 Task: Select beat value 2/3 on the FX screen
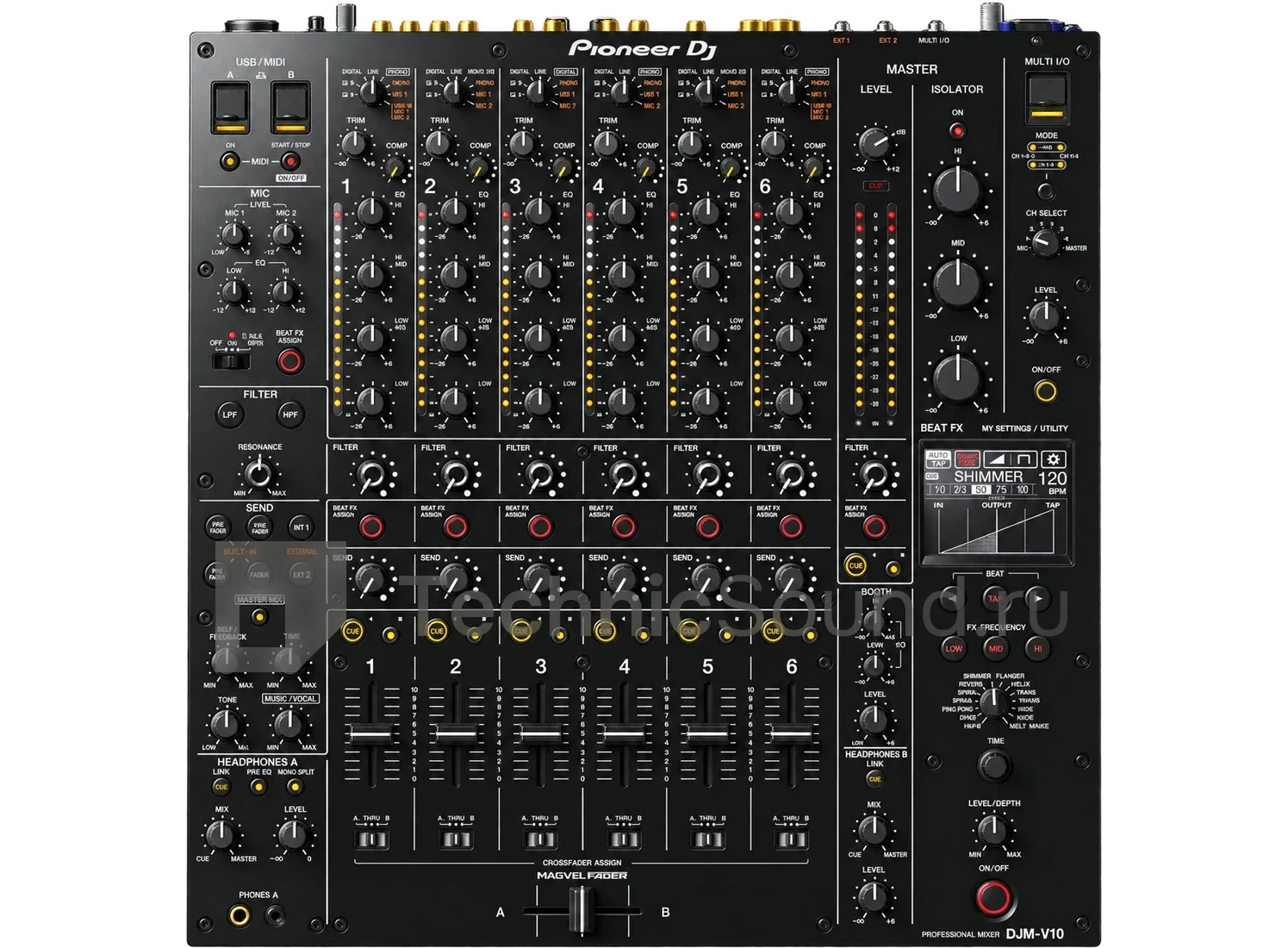960,490
